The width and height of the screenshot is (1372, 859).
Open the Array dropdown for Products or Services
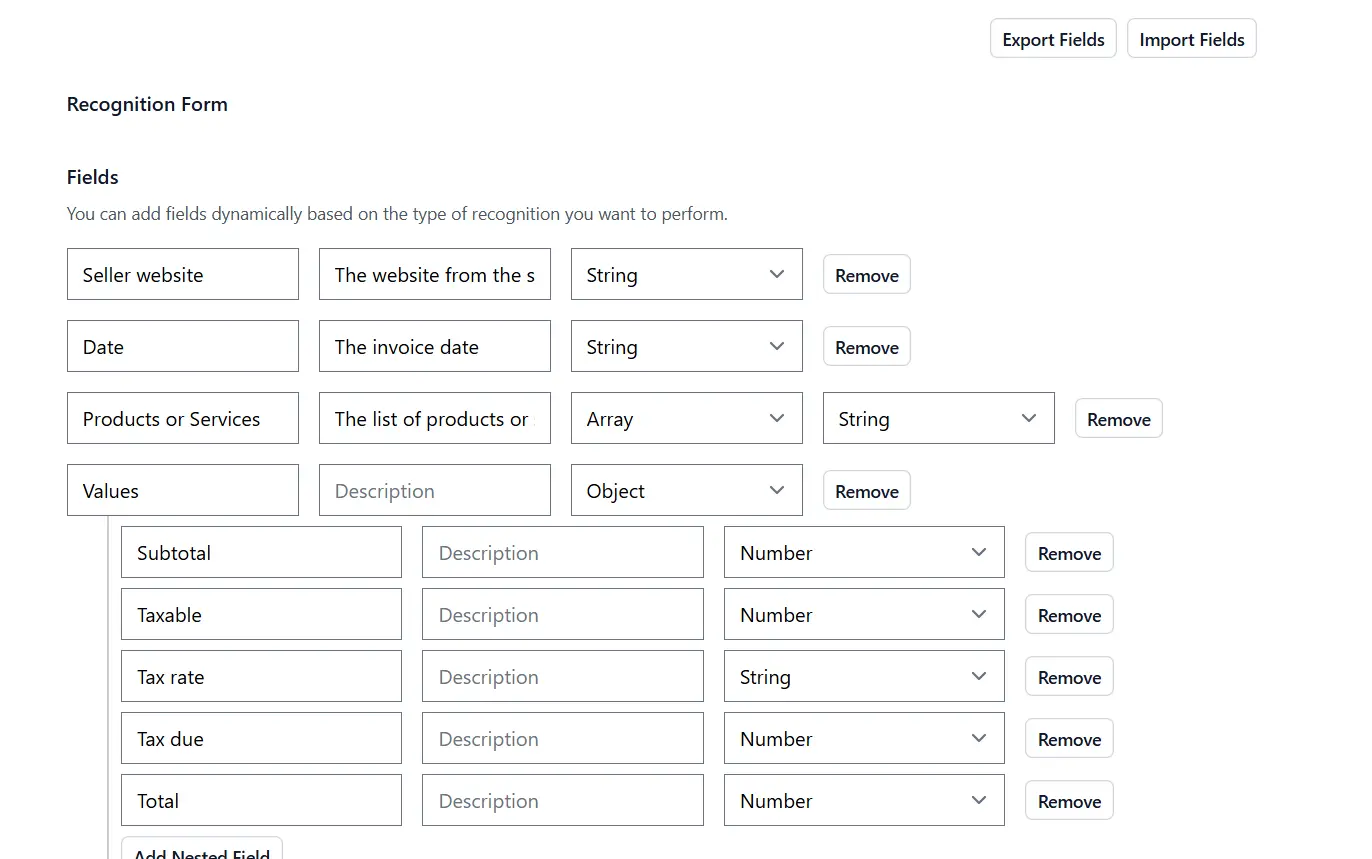click(686, 418)
